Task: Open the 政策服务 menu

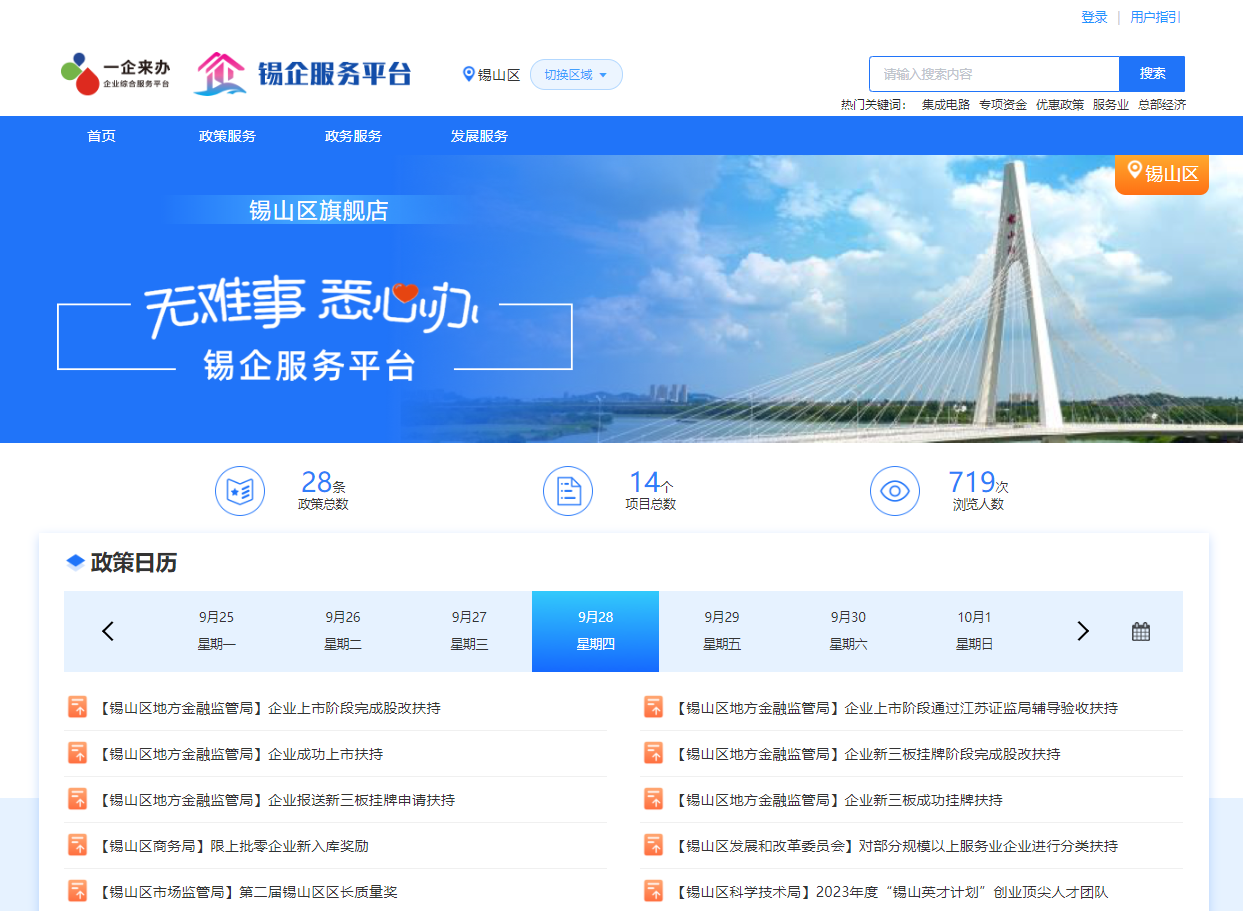Action: click(227, 136)
